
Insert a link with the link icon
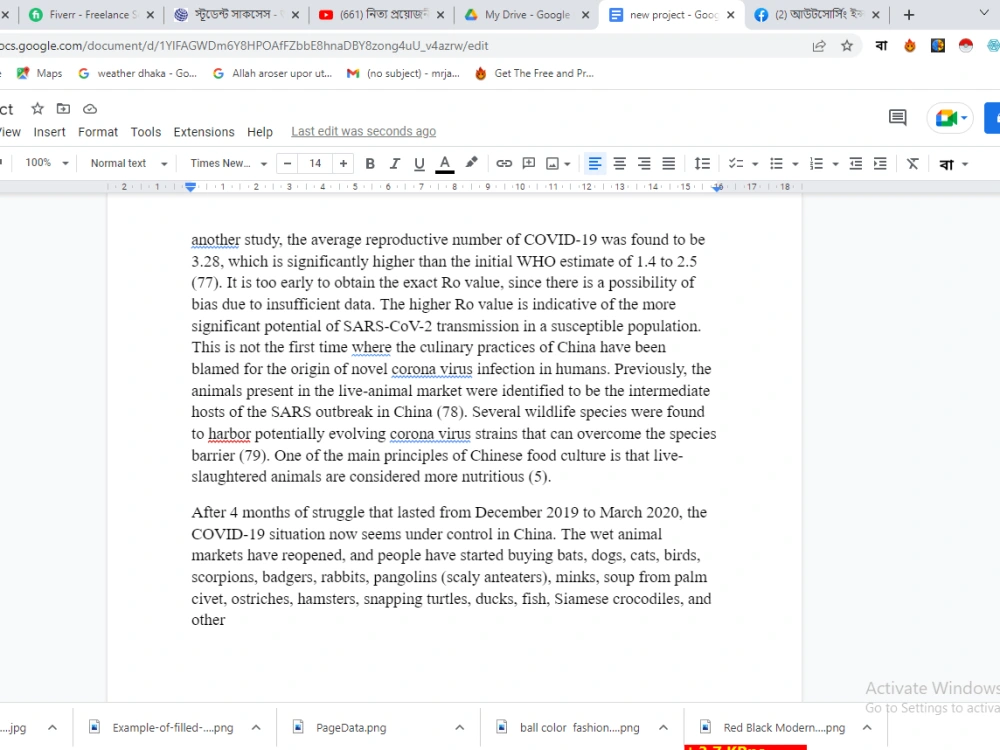coord(504,164)
